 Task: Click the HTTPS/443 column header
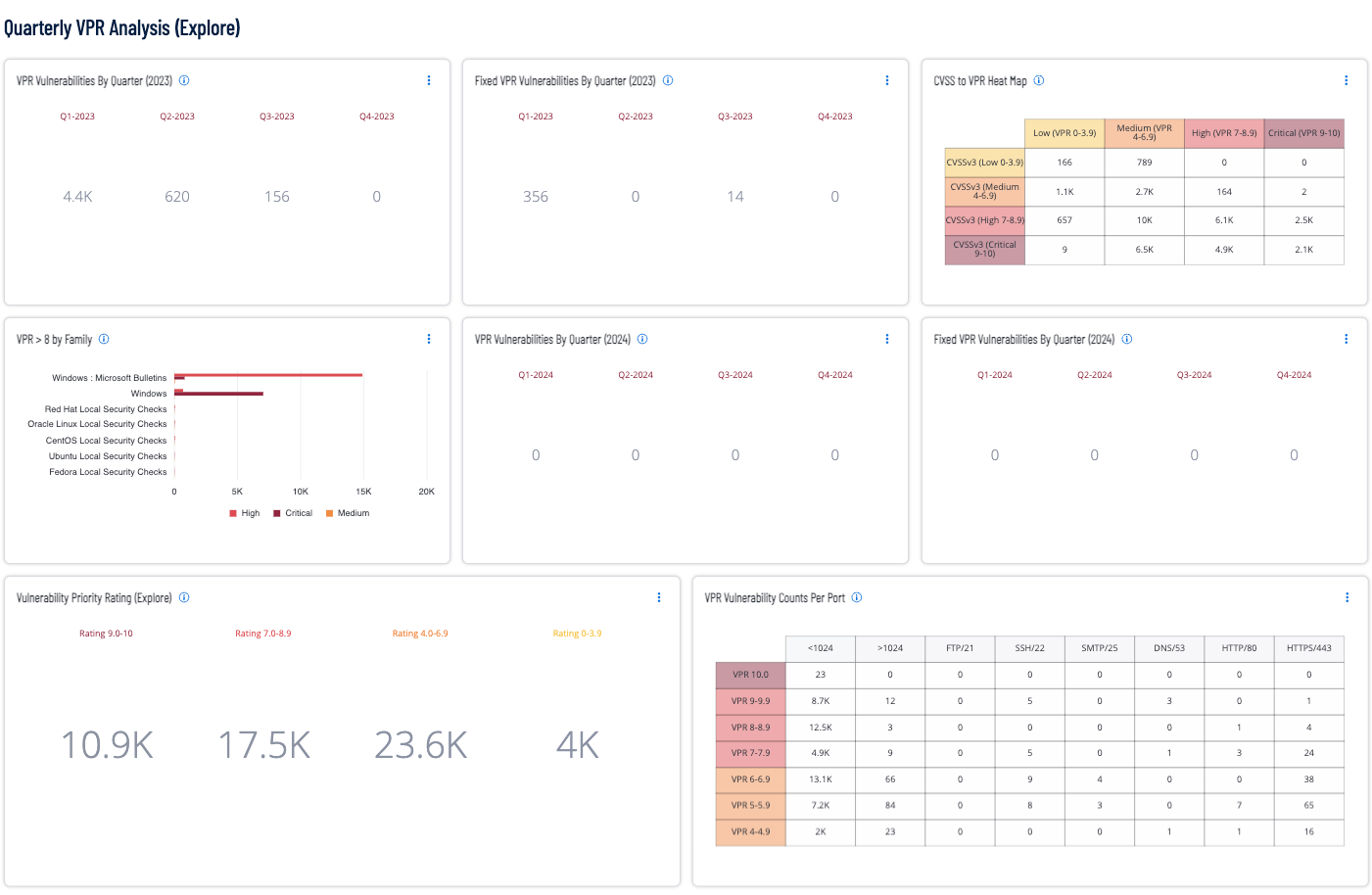pyautogui.click(x=1309, y=648)
